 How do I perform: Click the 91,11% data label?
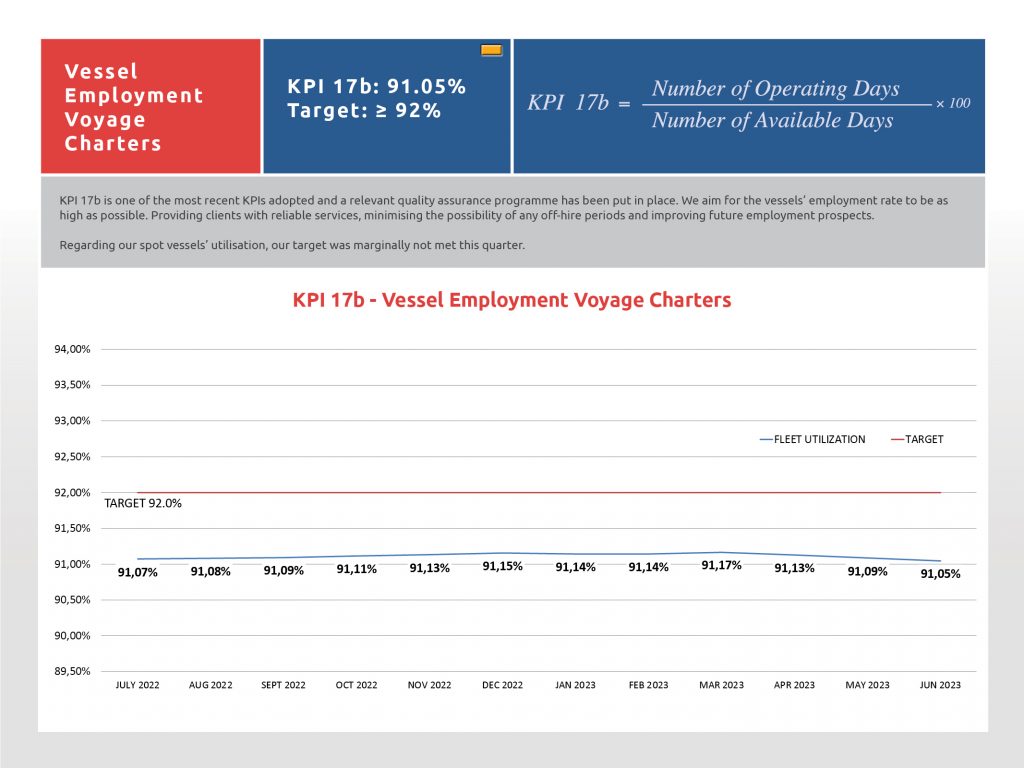[357, 569]
